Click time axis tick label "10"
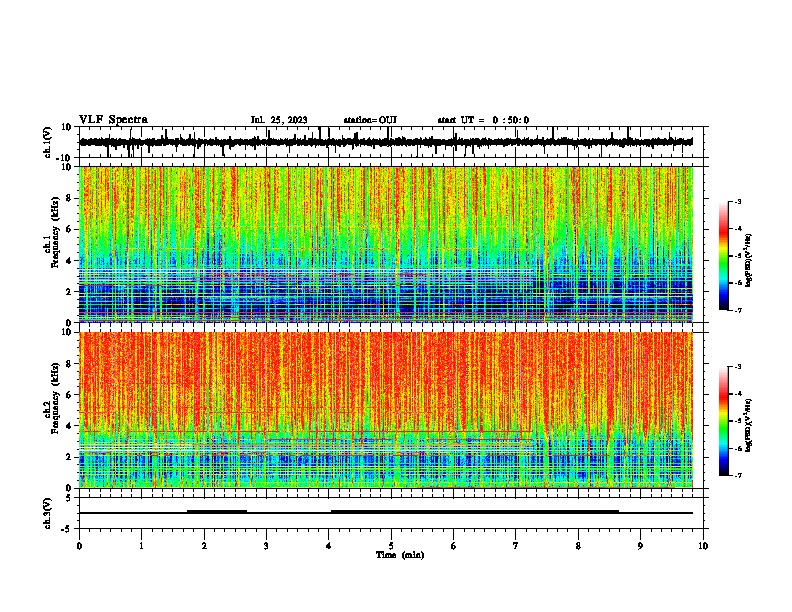Screen dimensions: 792x612 click(703, 546)
